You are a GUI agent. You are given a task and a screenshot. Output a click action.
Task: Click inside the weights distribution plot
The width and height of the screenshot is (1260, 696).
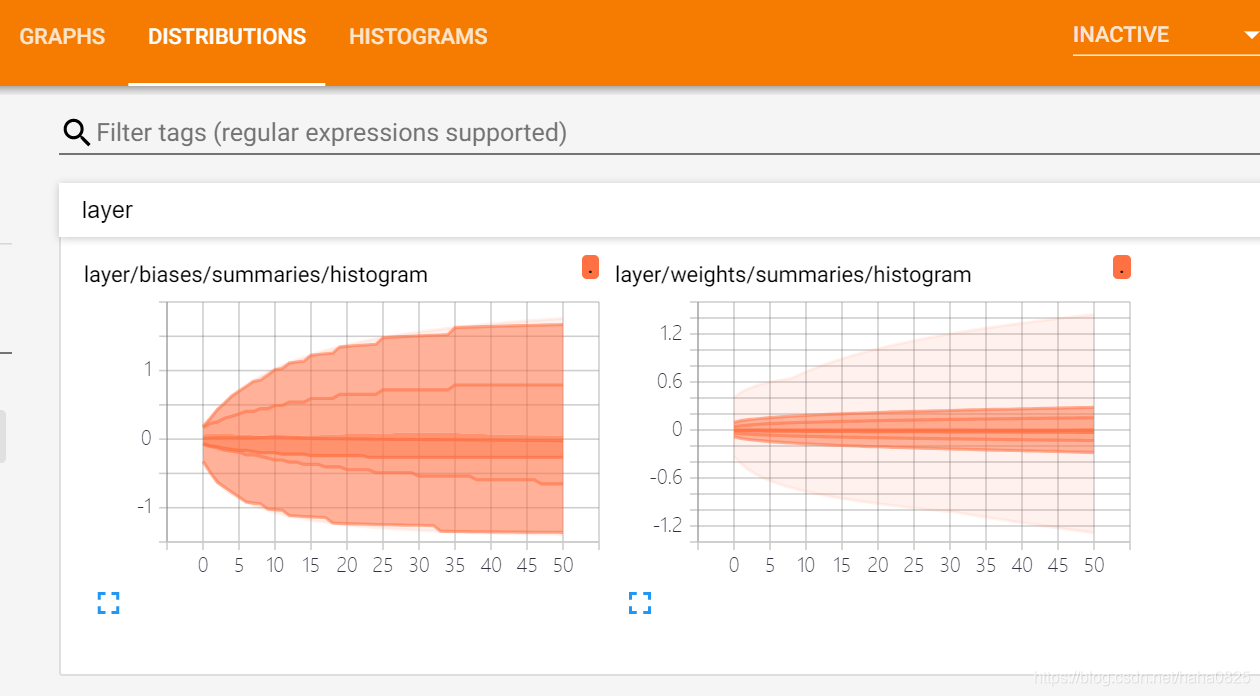[914, 422]
